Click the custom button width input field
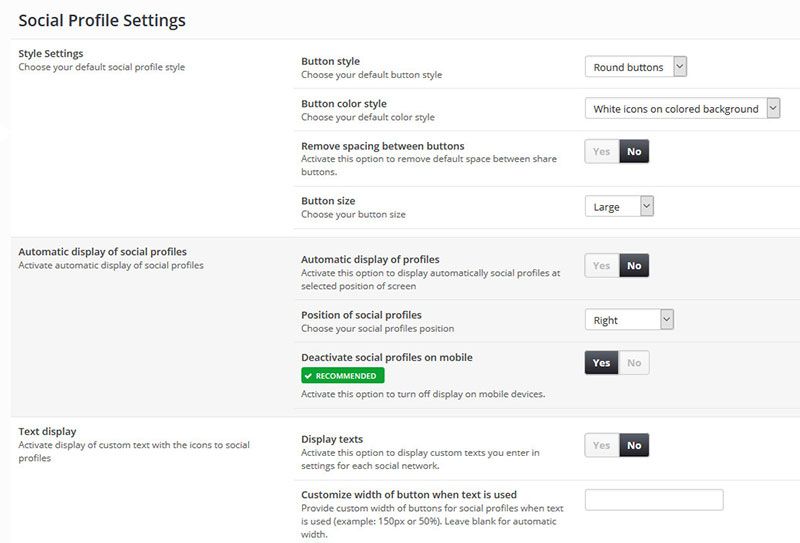The height and width of the screenshot is (543, 800). [x=654, y=500]
